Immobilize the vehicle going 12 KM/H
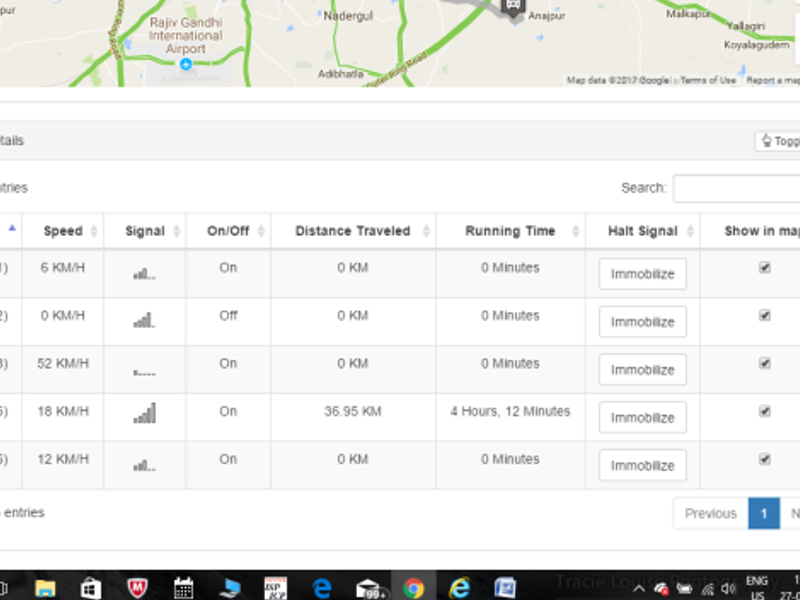The height and width of the screenshot is (600, 800). 643,466
